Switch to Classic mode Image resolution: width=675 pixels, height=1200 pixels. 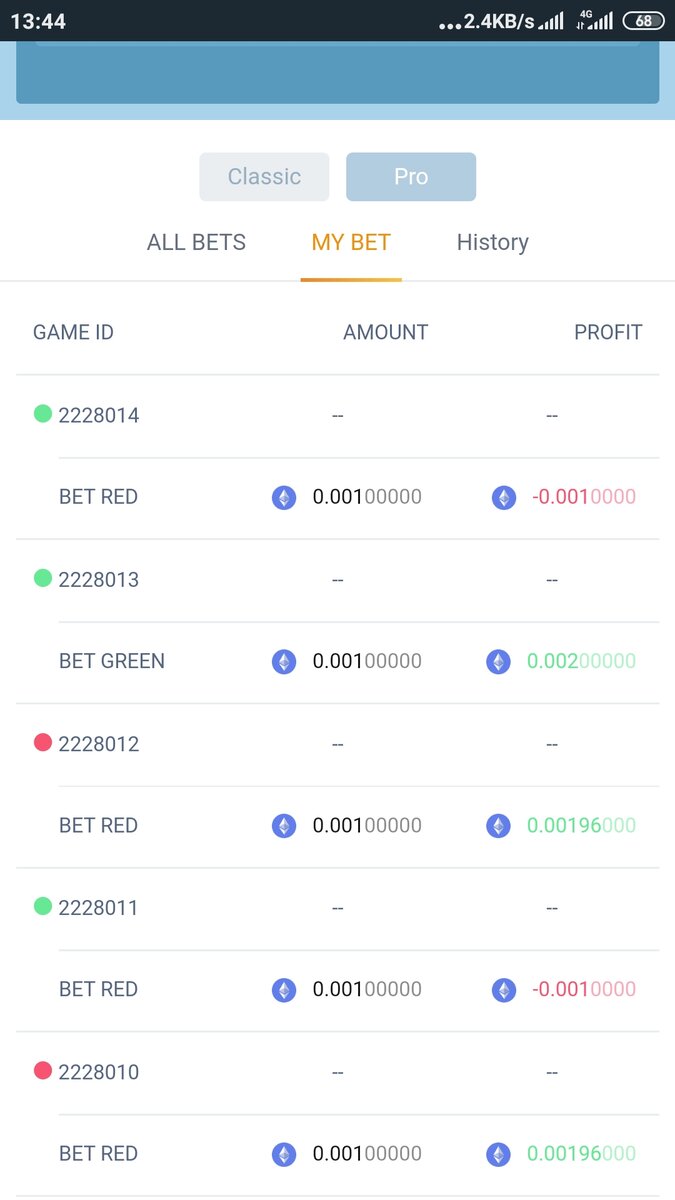point(264,177)
